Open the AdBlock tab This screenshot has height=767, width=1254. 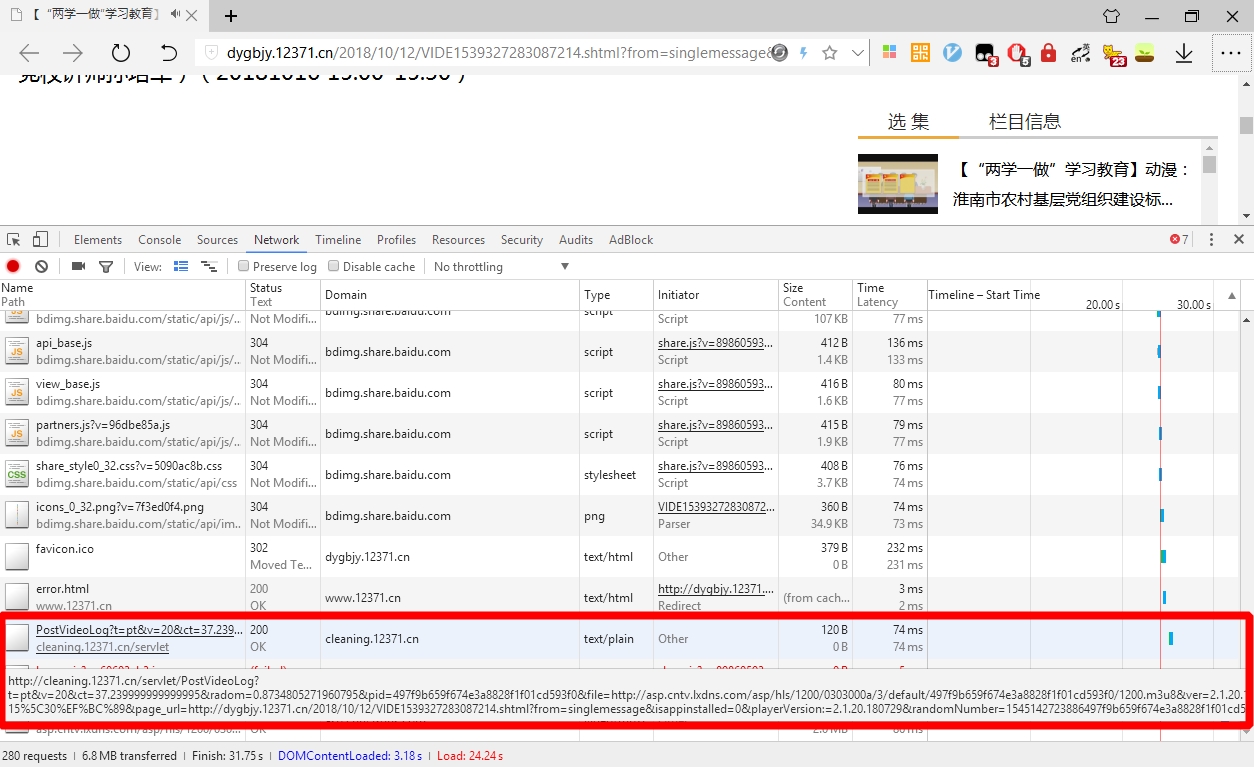[631, 240]
